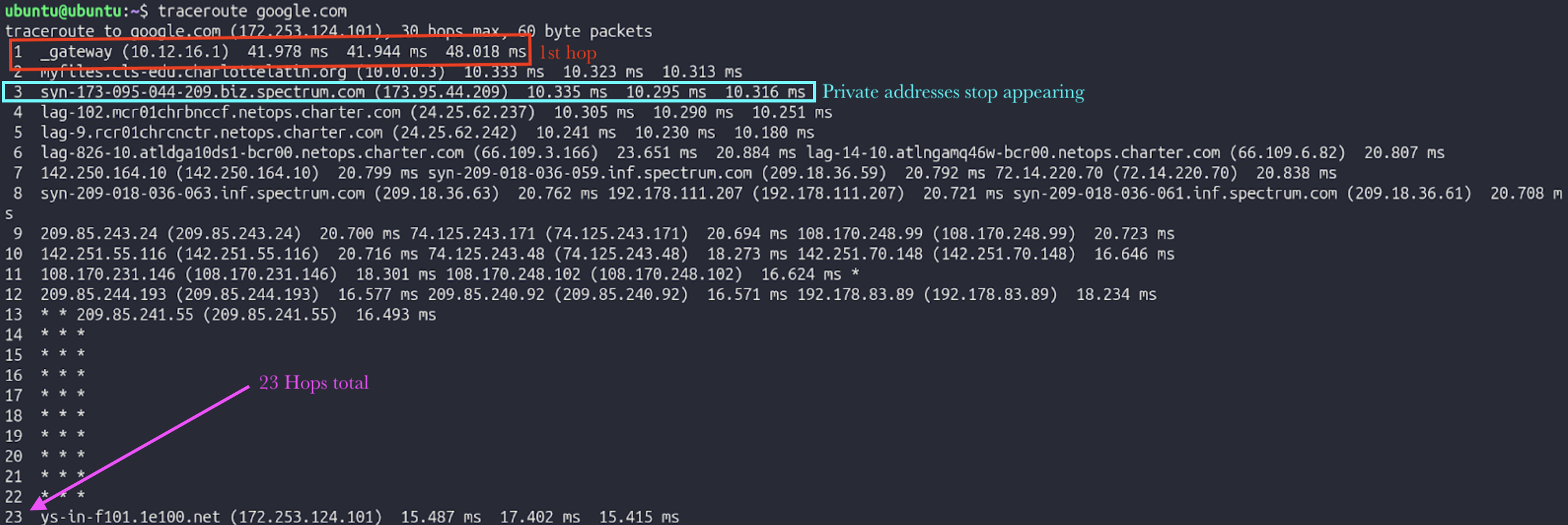Click the red "1st hop" annotation label
The width and height of the screenshot is (1568, 525).
pos(568,53)
